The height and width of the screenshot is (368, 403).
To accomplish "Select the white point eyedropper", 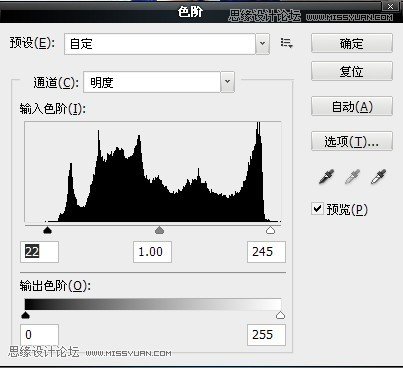I will click(379, 177).
